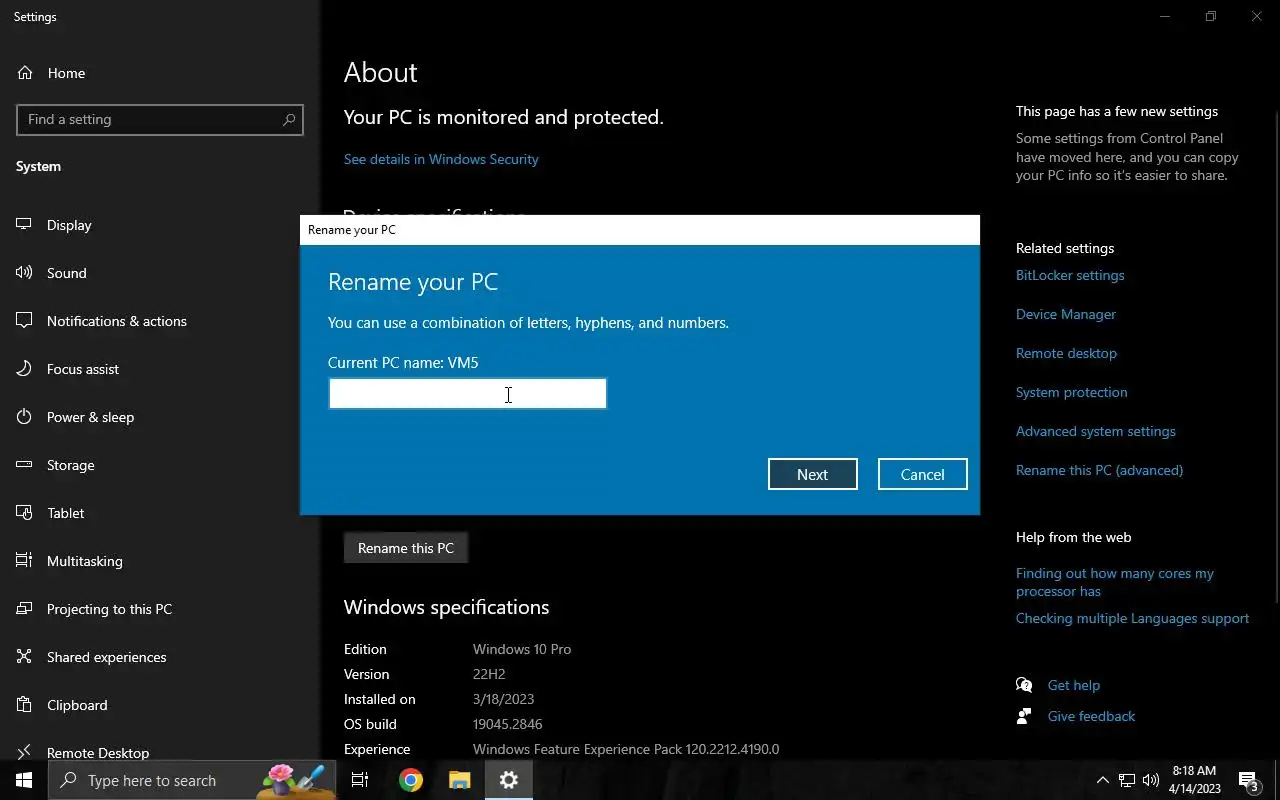The image size is (1280, 800).
Task: Open System protection link
Action: coord(1071,392)
